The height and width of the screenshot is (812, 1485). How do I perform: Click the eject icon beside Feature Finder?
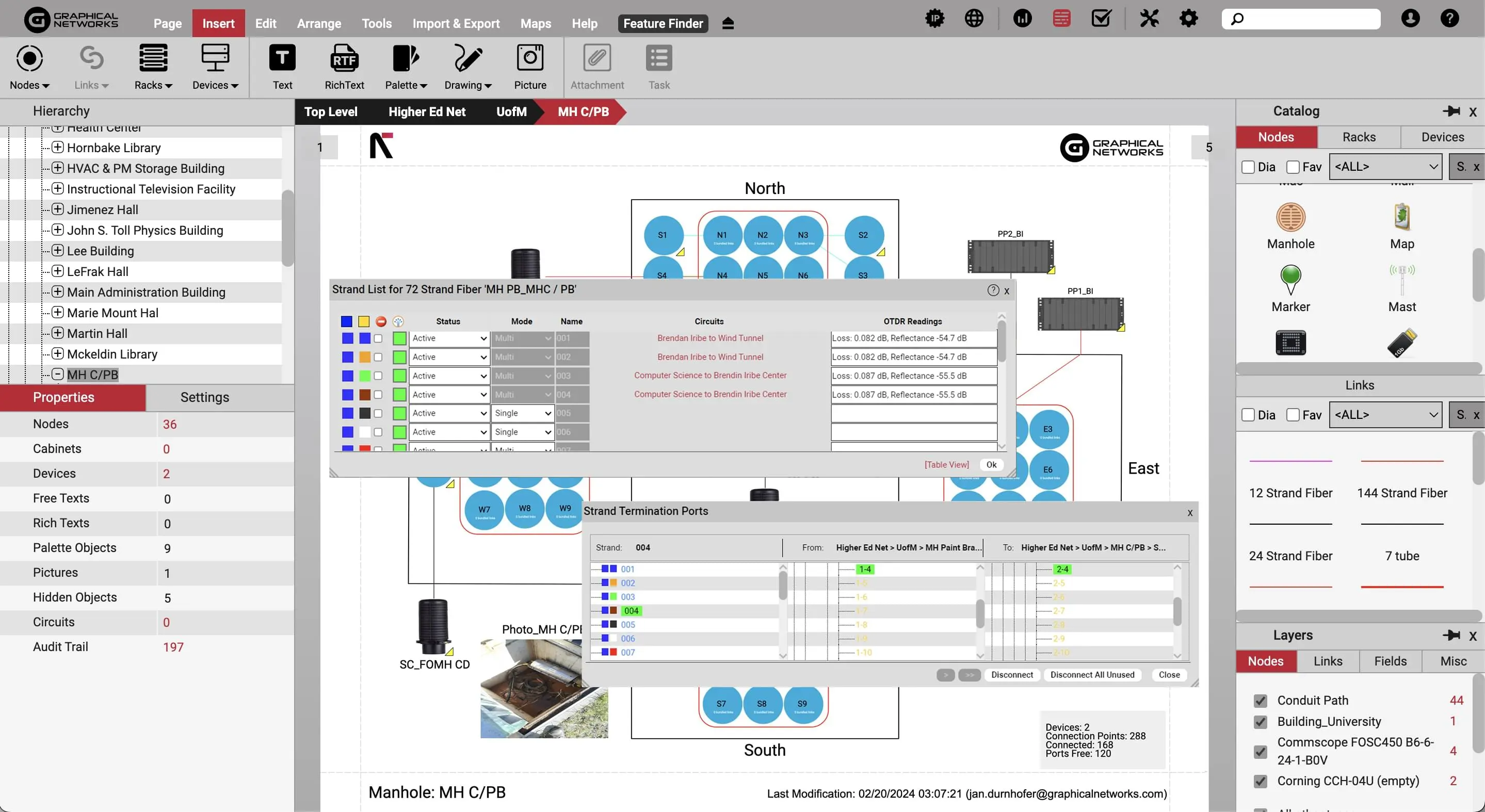click(728, 23)
